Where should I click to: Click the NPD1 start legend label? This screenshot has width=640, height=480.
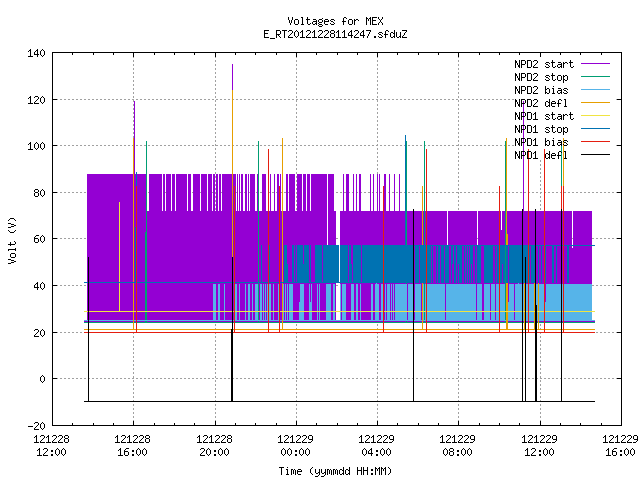544,116
